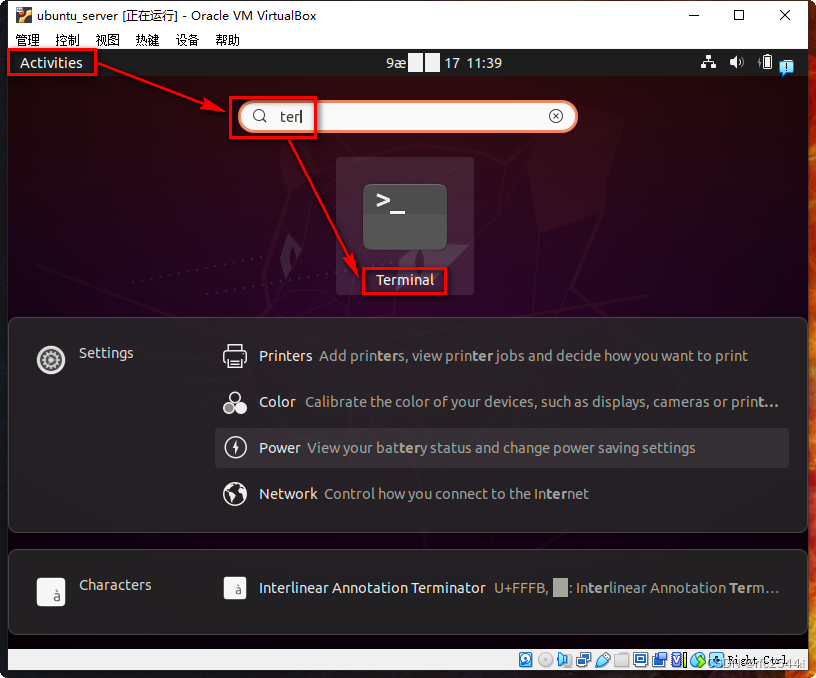Click 'Control how you connect to the Internet' description
Viewport: 816px width, 678px height.
[456, 494]
